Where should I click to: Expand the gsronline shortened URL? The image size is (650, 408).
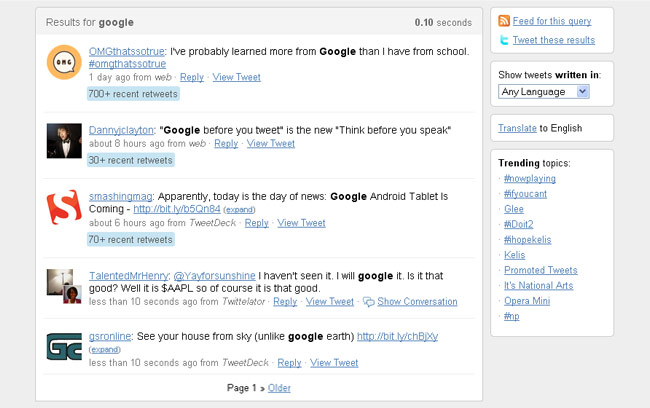(x=105, y=350)
